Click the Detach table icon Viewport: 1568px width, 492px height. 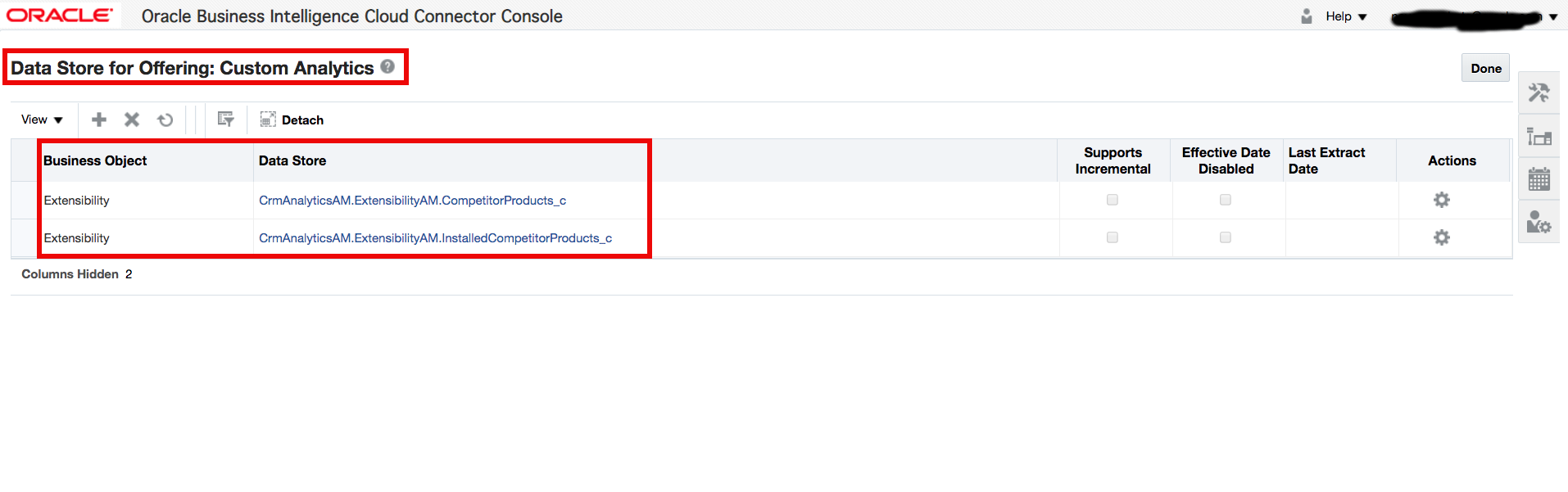[x=268, y=120]
